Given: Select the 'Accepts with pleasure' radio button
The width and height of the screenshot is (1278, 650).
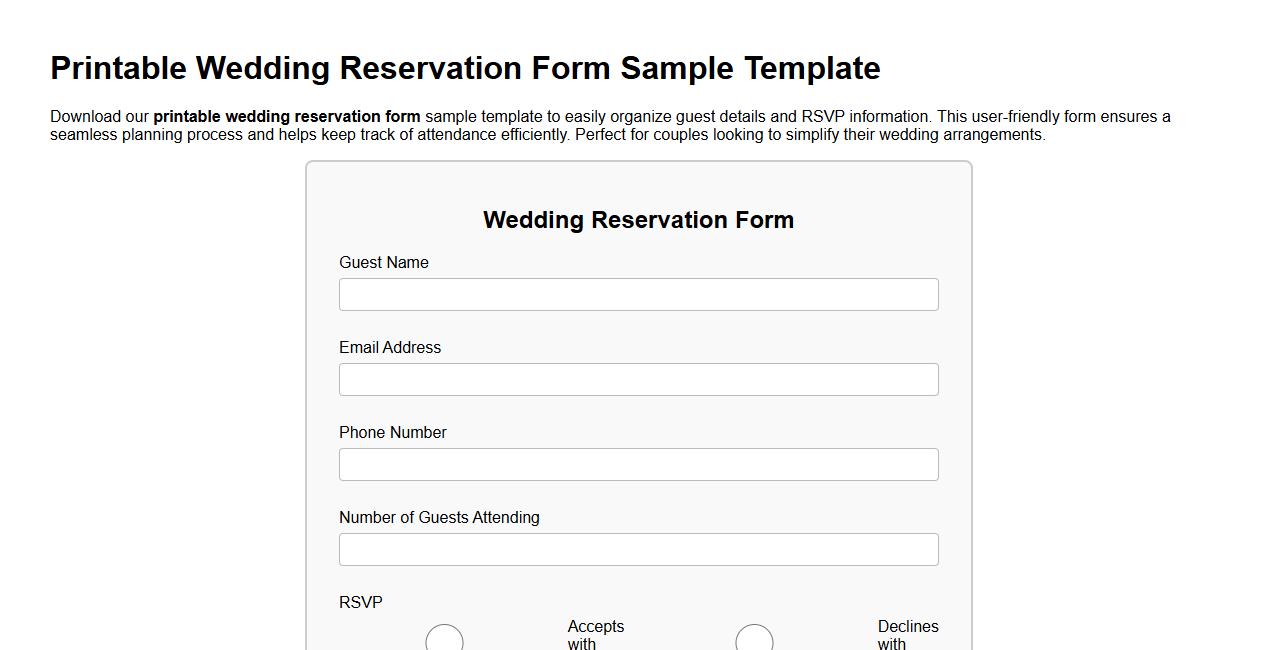Looking at the screenshot, I should coord(445,640).
